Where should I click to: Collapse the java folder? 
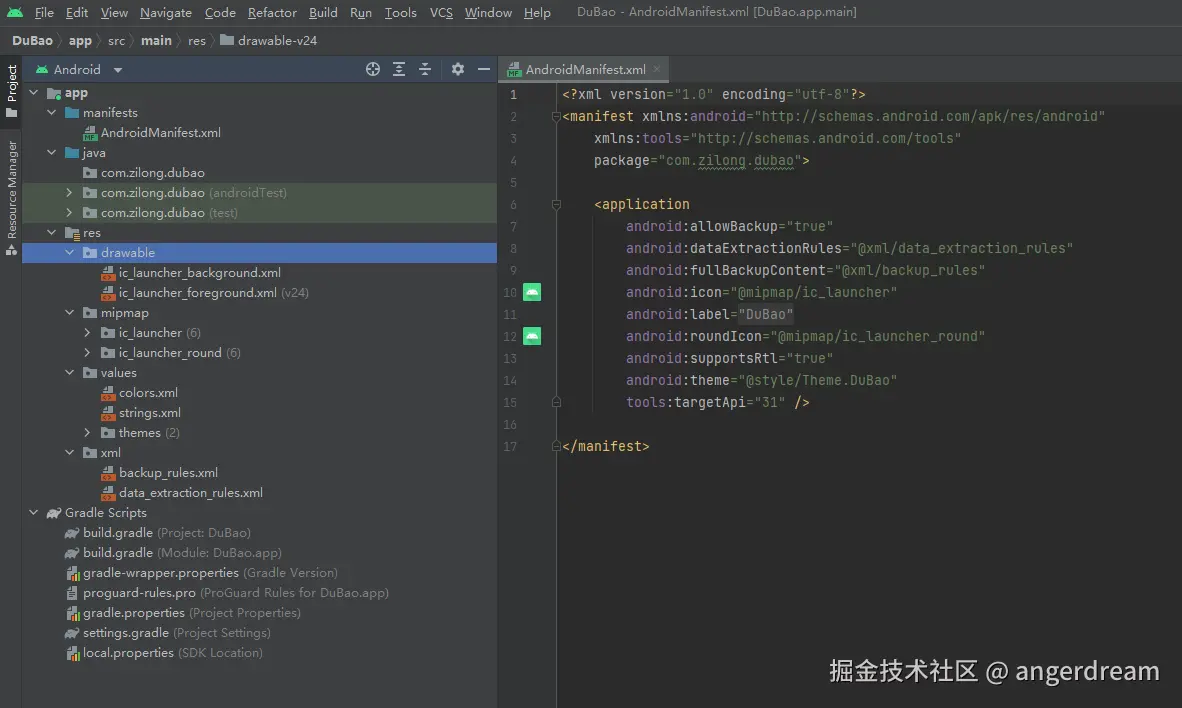click(51, 152)
